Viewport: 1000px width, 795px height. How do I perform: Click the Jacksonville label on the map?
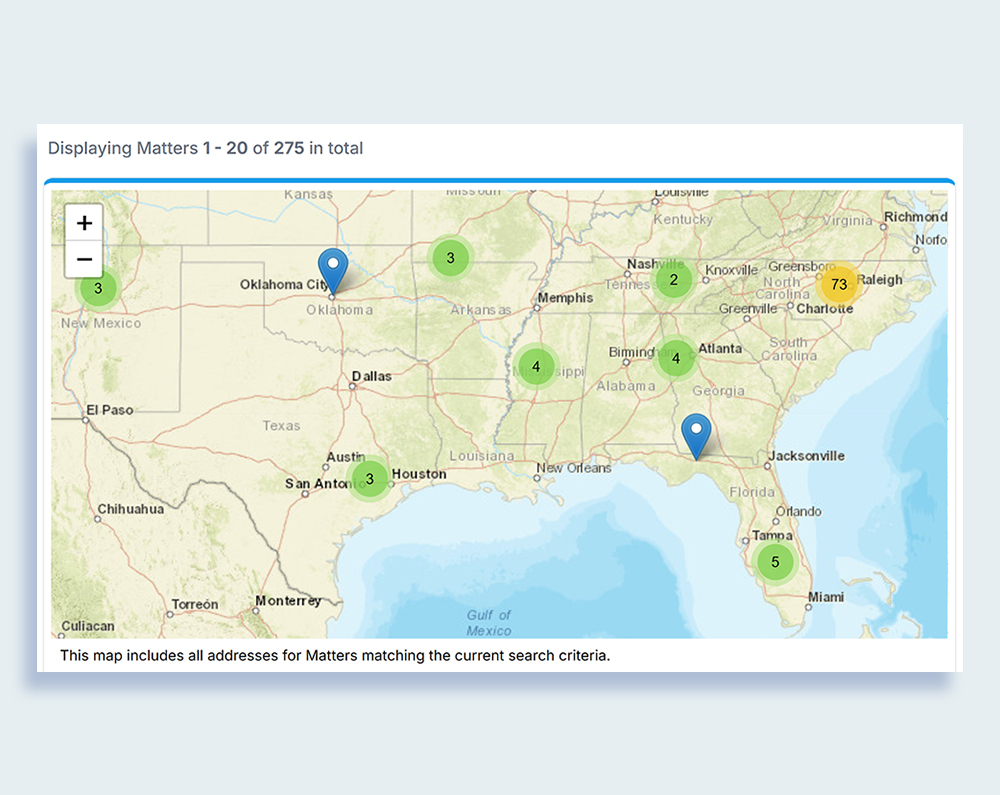click(x=806, y=456)
